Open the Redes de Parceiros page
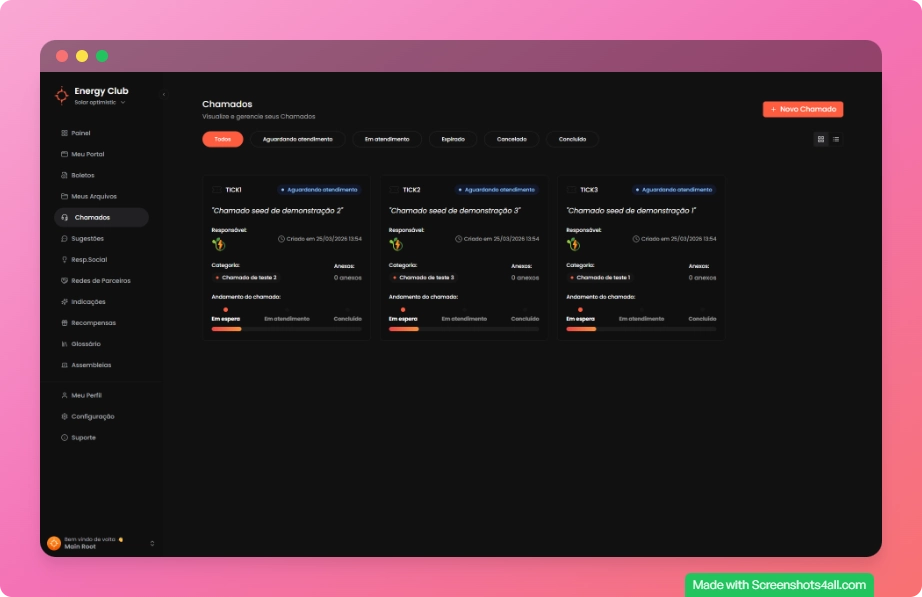 100,281
